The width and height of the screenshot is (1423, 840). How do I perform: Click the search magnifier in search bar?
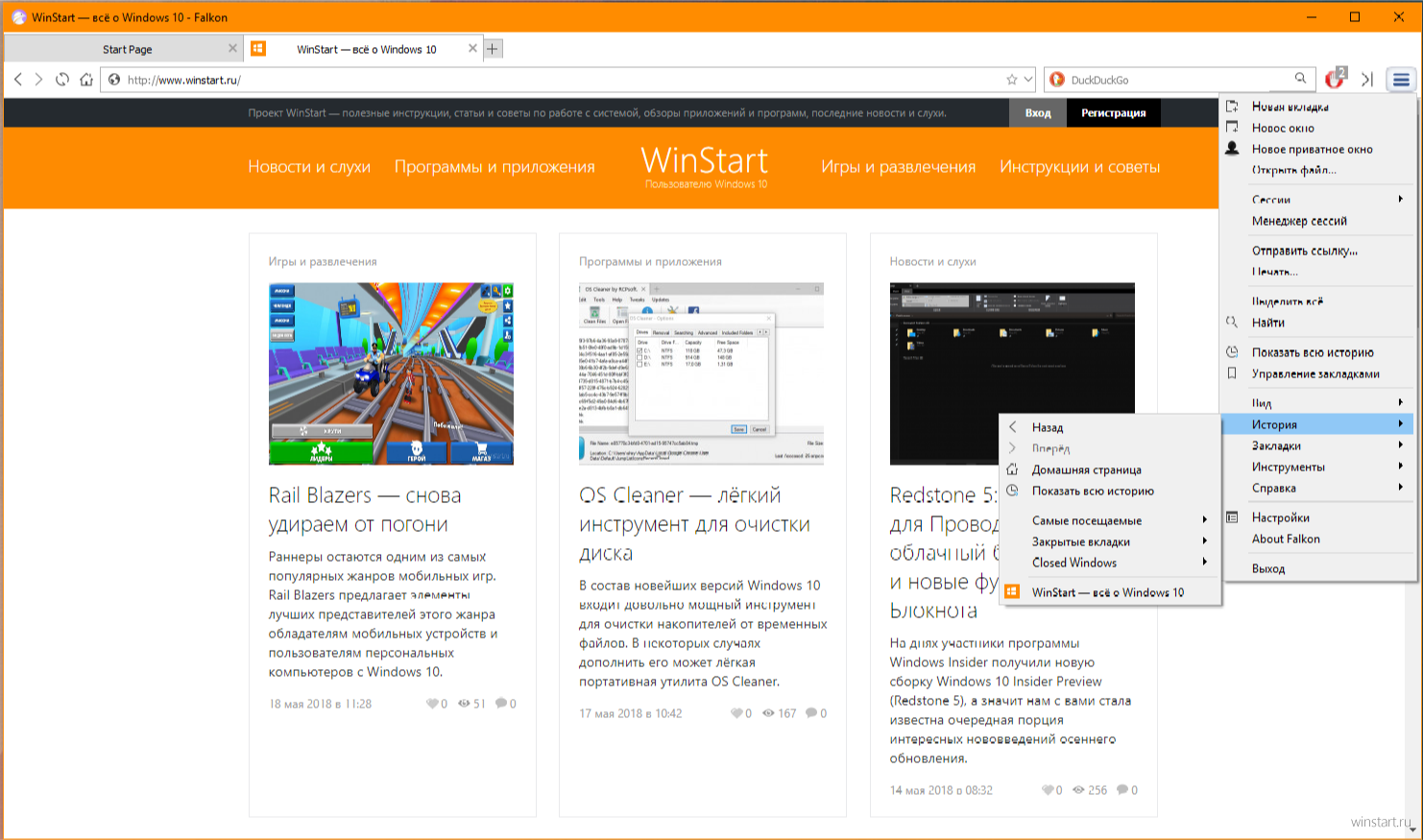pyautogui.click(x=1300, y=79)
